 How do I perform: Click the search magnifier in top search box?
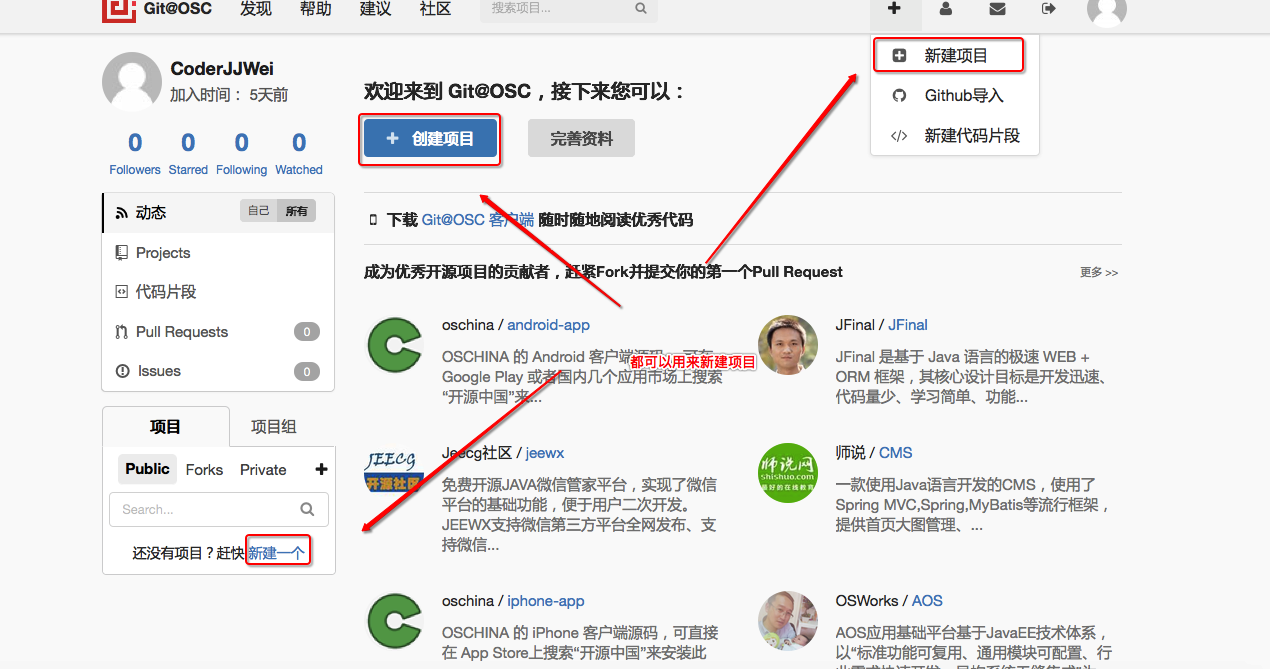(641, 8)
